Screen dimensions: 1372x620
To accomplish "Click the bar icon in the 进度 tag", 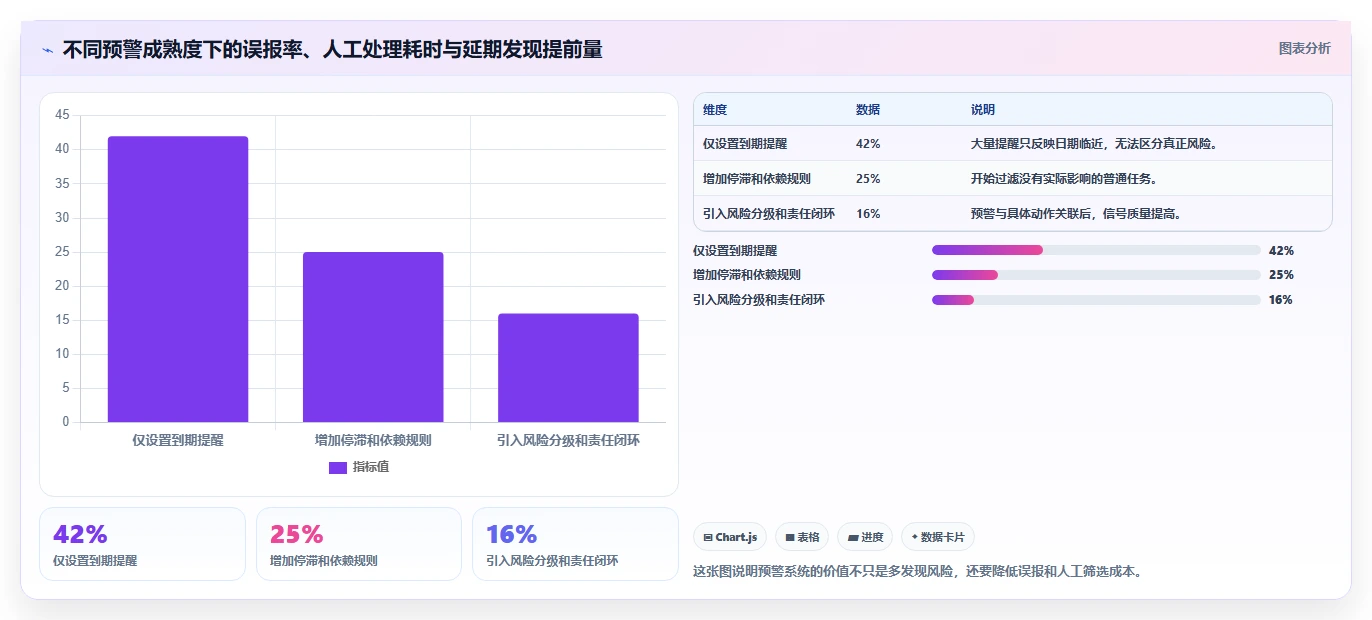I will 853,537.
